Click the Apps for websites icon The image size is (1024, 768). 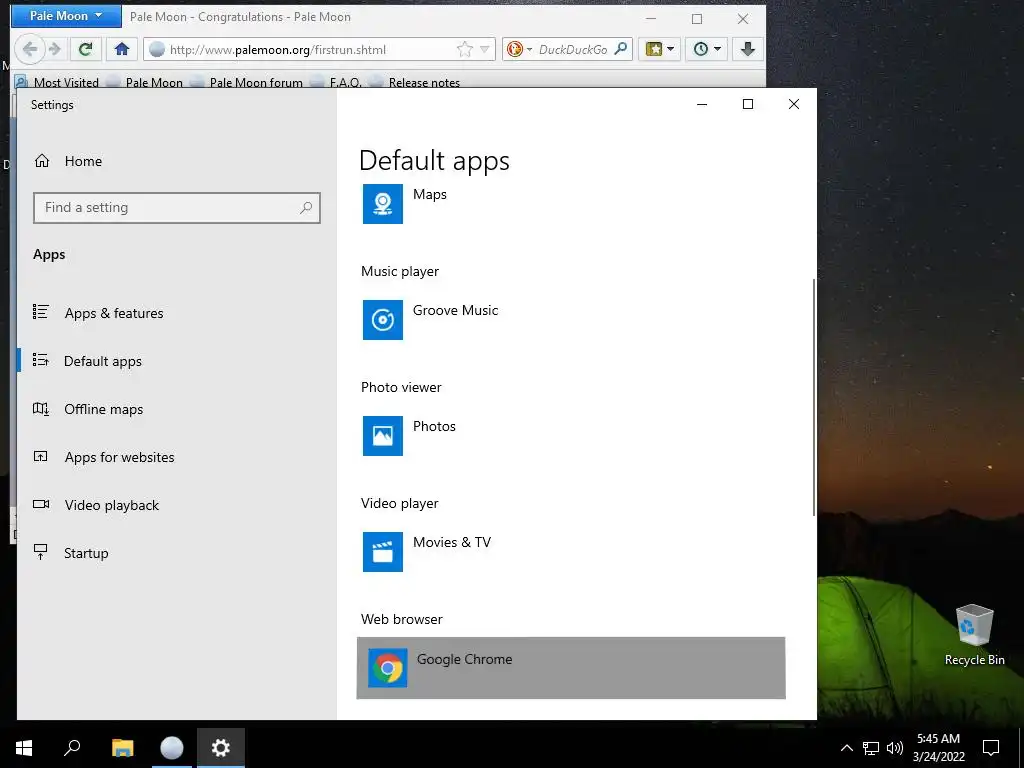coord(40,456)
